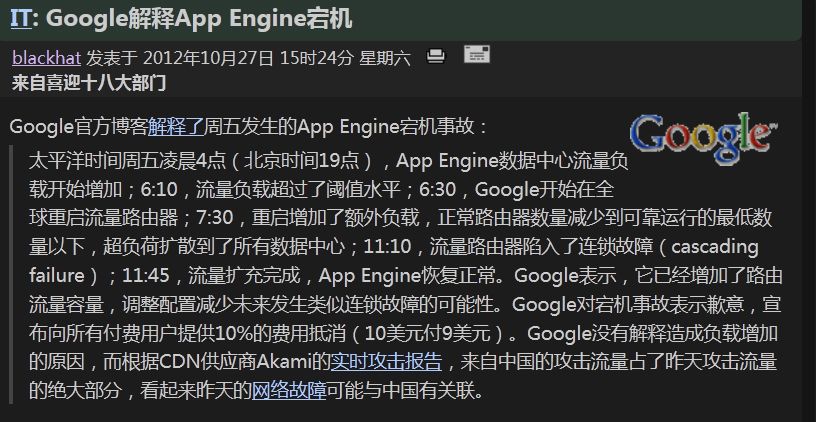
Task: Open the IT category link in headline
Action: point(20,19)
